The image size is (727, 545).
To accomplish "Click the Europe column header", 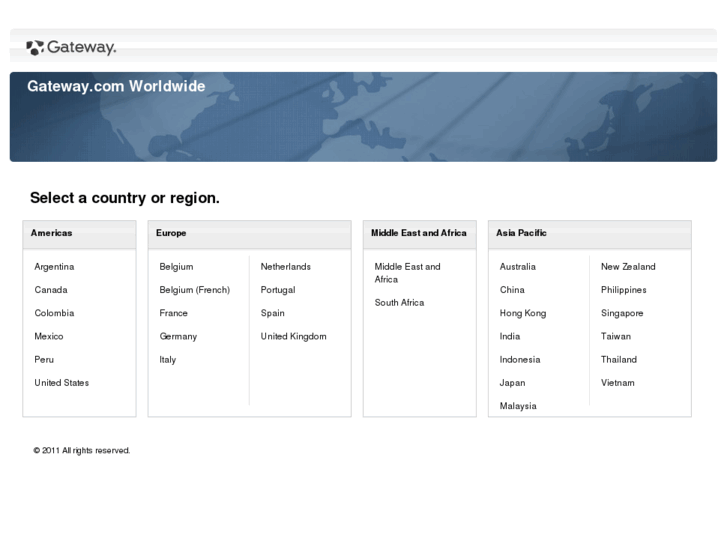I will (x=171, y=233).
